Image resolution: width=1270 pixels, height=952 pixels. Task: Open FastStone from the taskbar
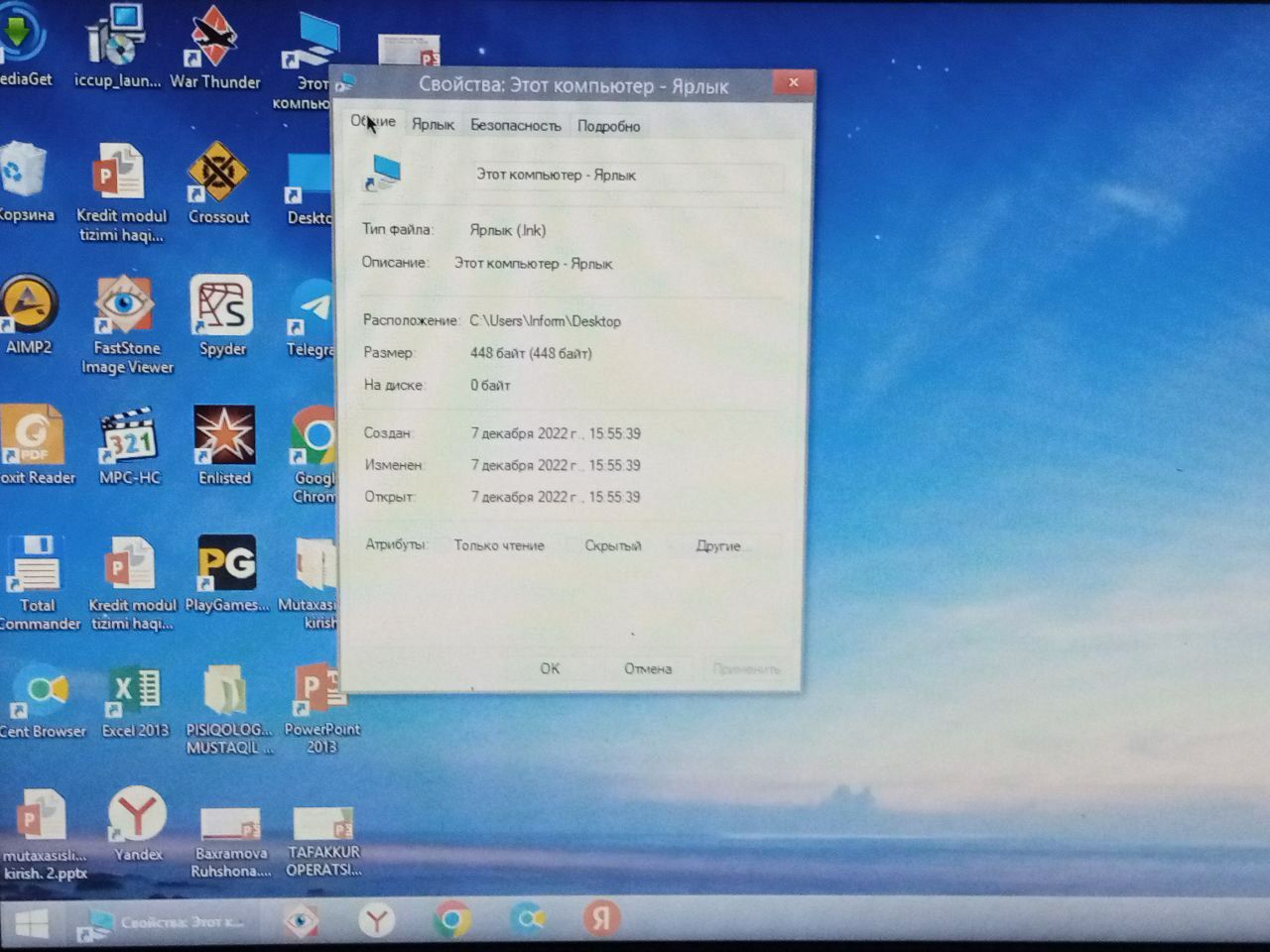(x=301, y=921)
